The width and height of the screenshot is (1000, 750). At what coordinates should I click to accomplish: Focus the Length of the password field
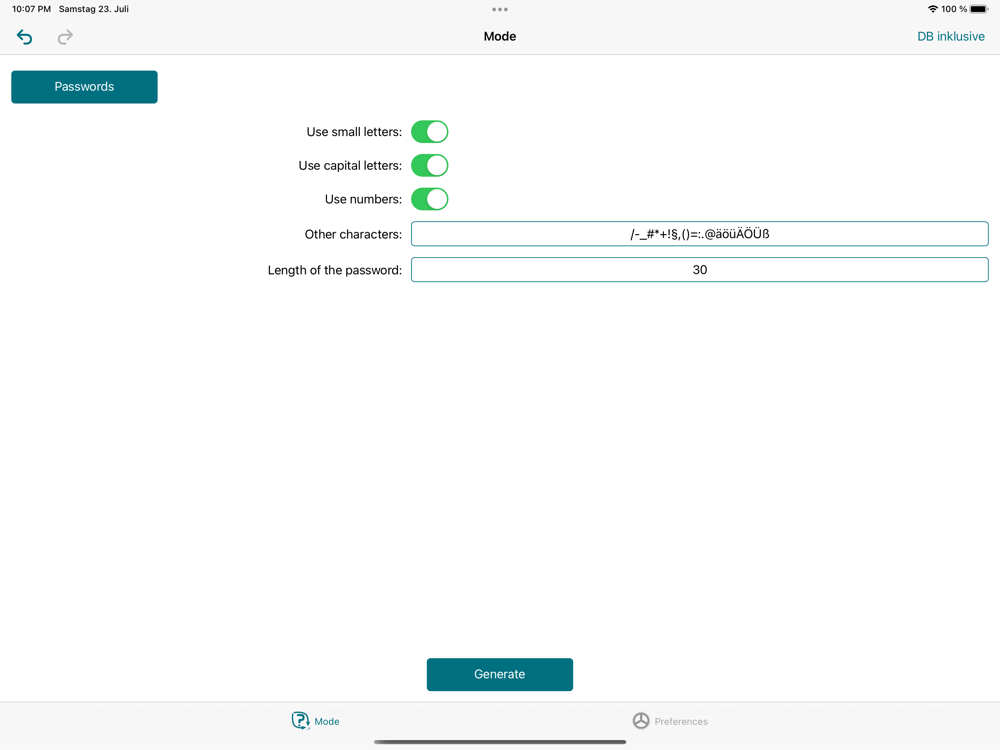tap(700, 270)
